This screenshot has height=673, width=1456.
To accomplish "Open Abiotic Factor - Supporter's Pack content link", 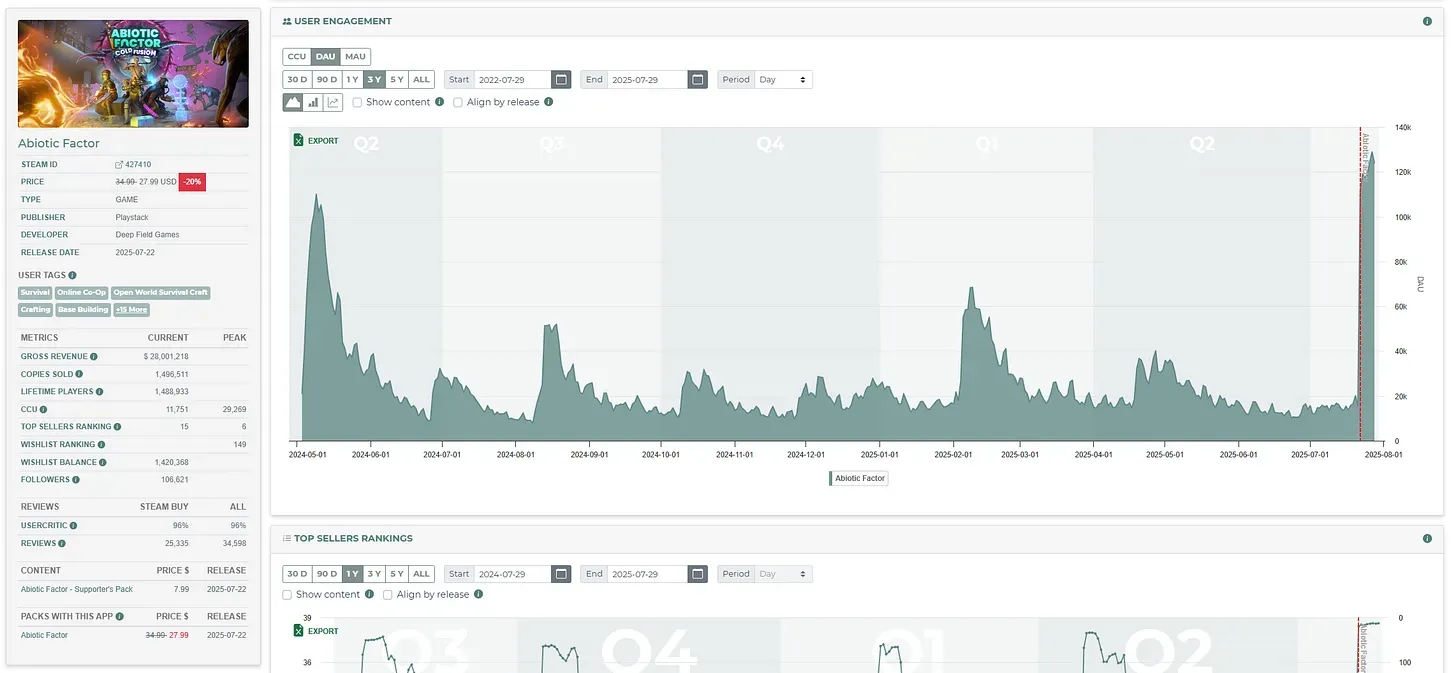I will pyautogui.click(x=76, y=589).
